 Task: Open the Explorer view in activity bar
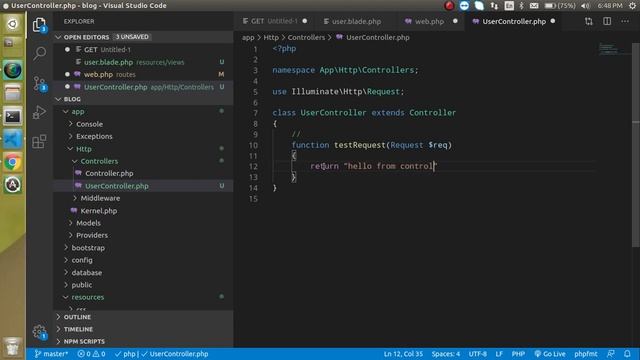39,25
